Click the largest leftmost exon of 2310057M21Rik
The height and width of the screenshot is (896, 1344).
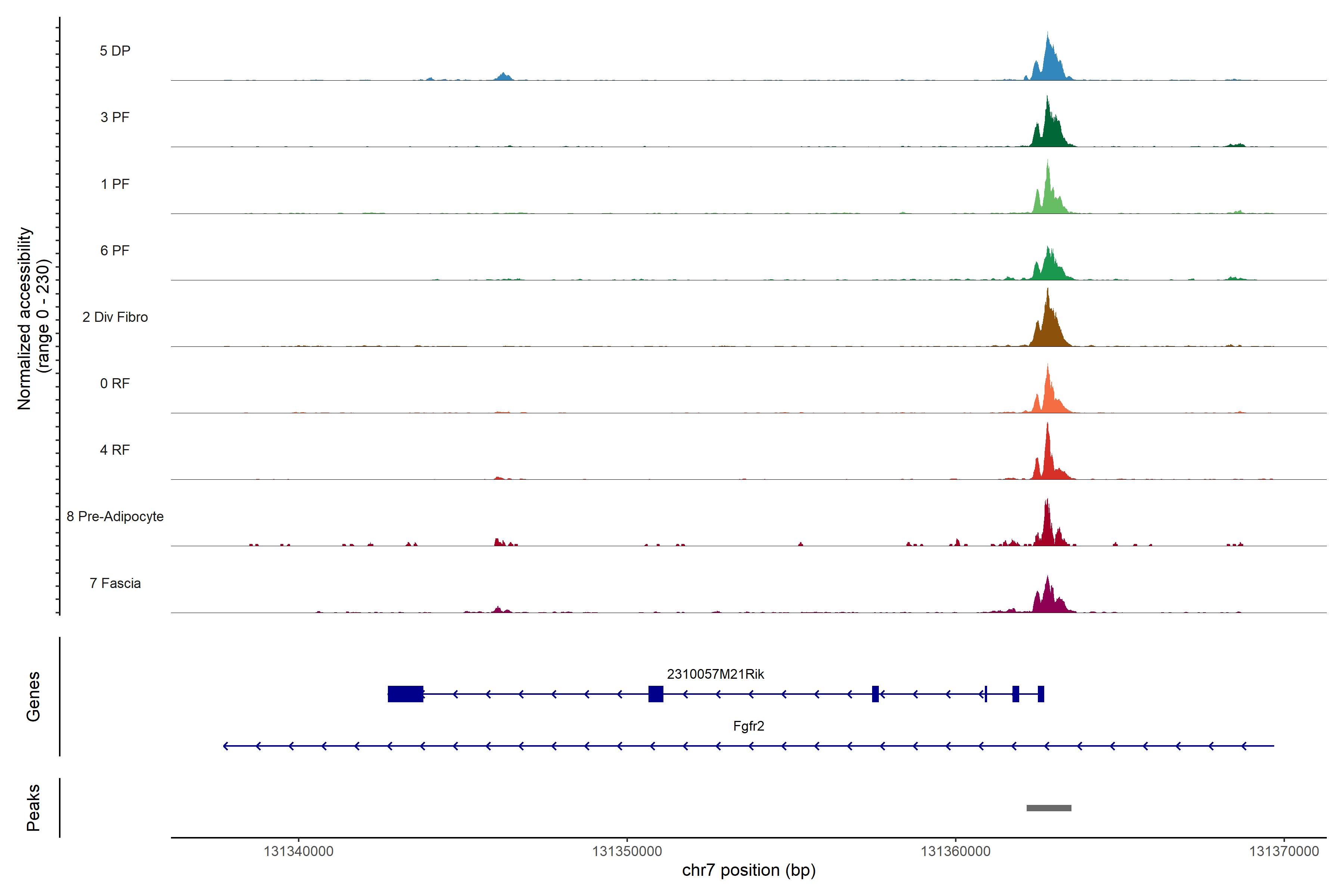[x=405, y=694]
